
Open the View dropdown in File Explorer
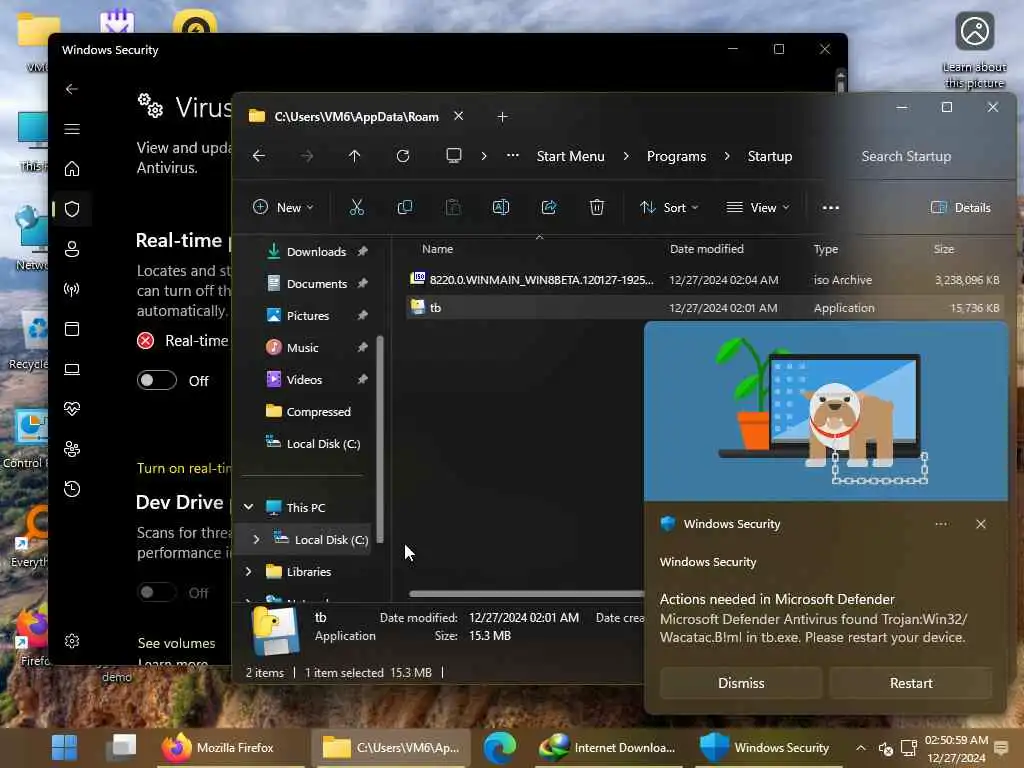(x=758, y=208)
